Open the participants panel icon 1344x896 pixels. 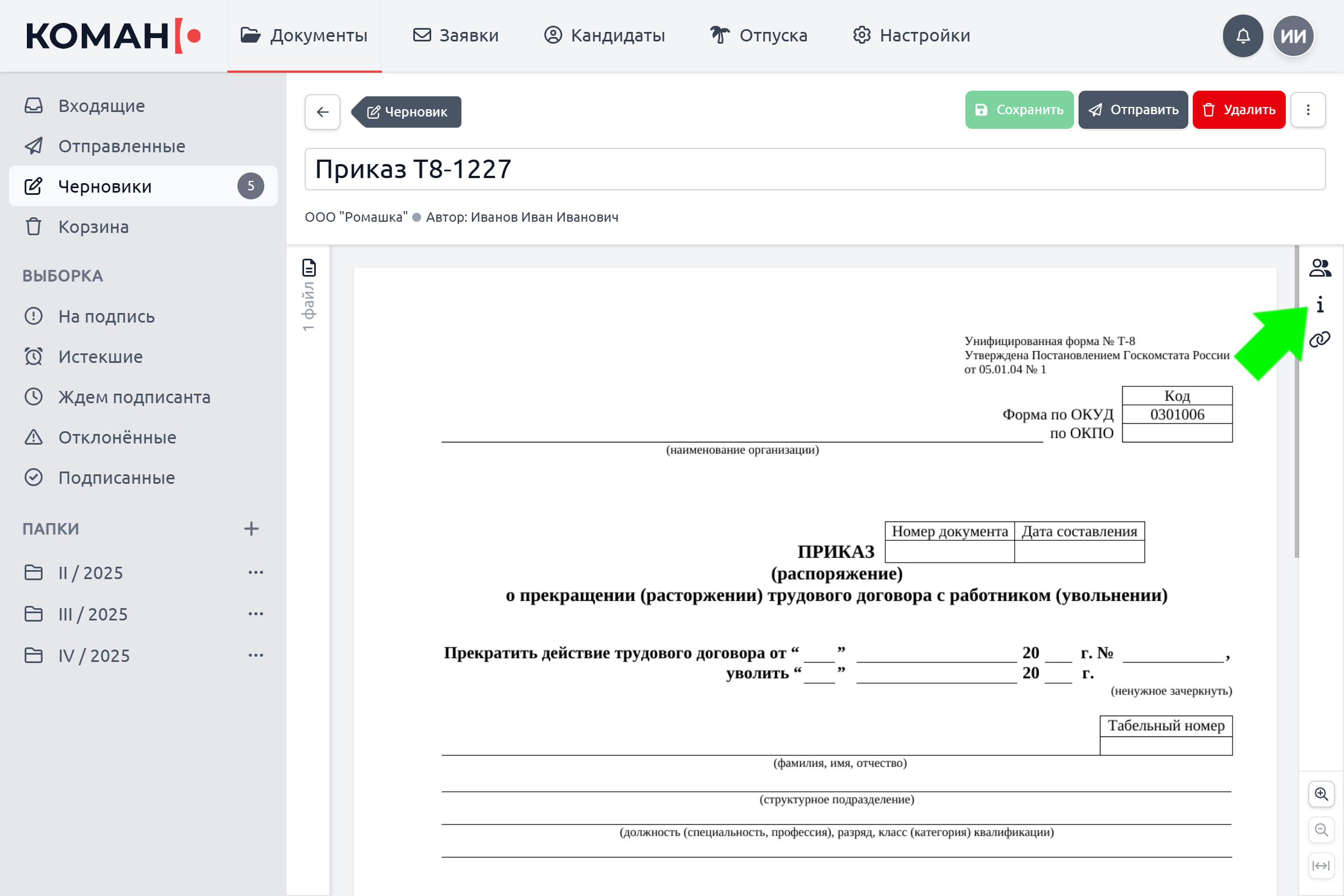(x=1319, y=268)
